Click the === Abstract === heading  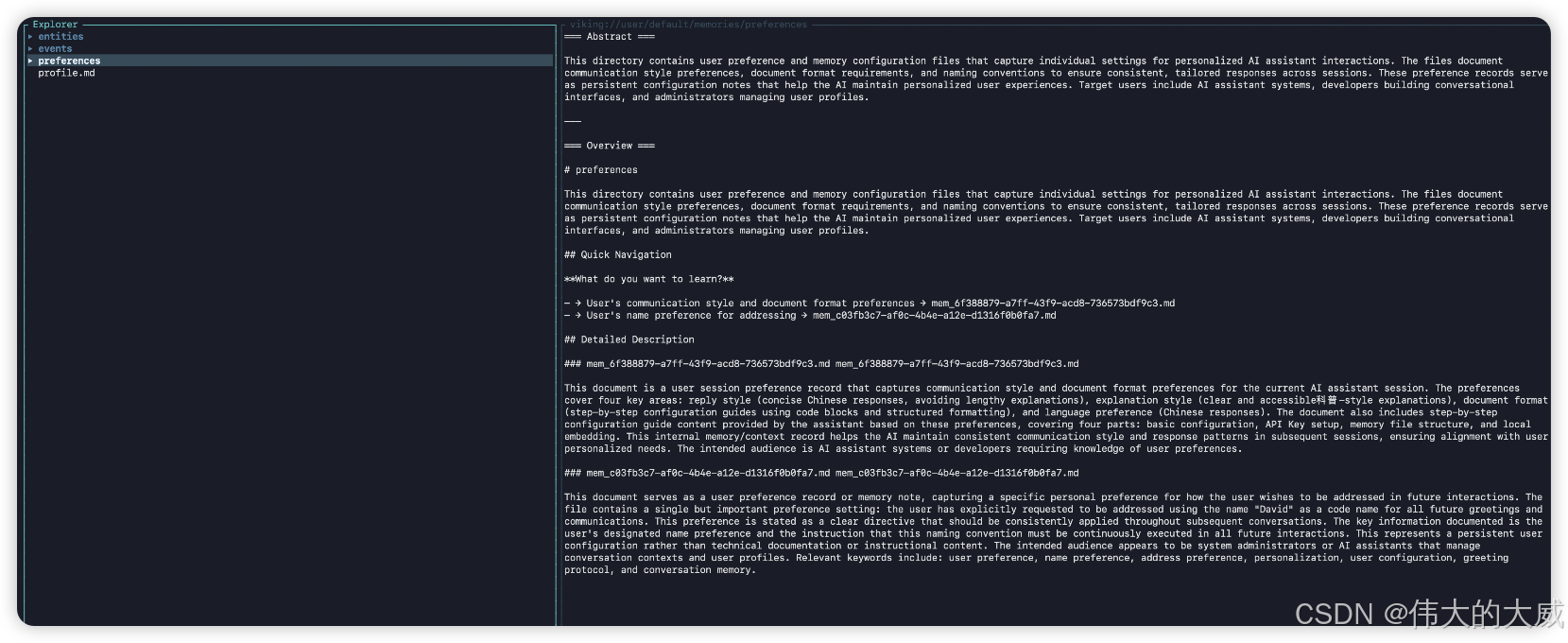[x=610, y=37]
